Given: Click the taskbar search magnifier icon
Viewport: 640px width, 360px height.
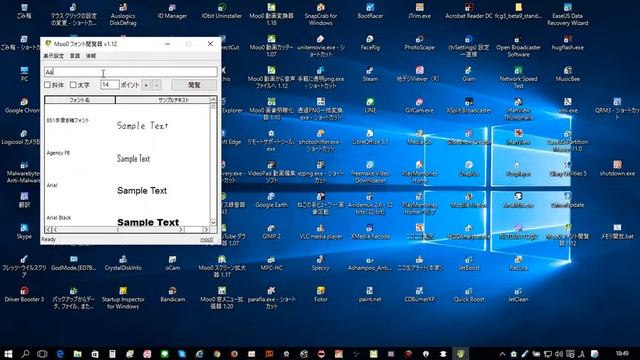Looking at the screenshot, I should pos(25,353).
